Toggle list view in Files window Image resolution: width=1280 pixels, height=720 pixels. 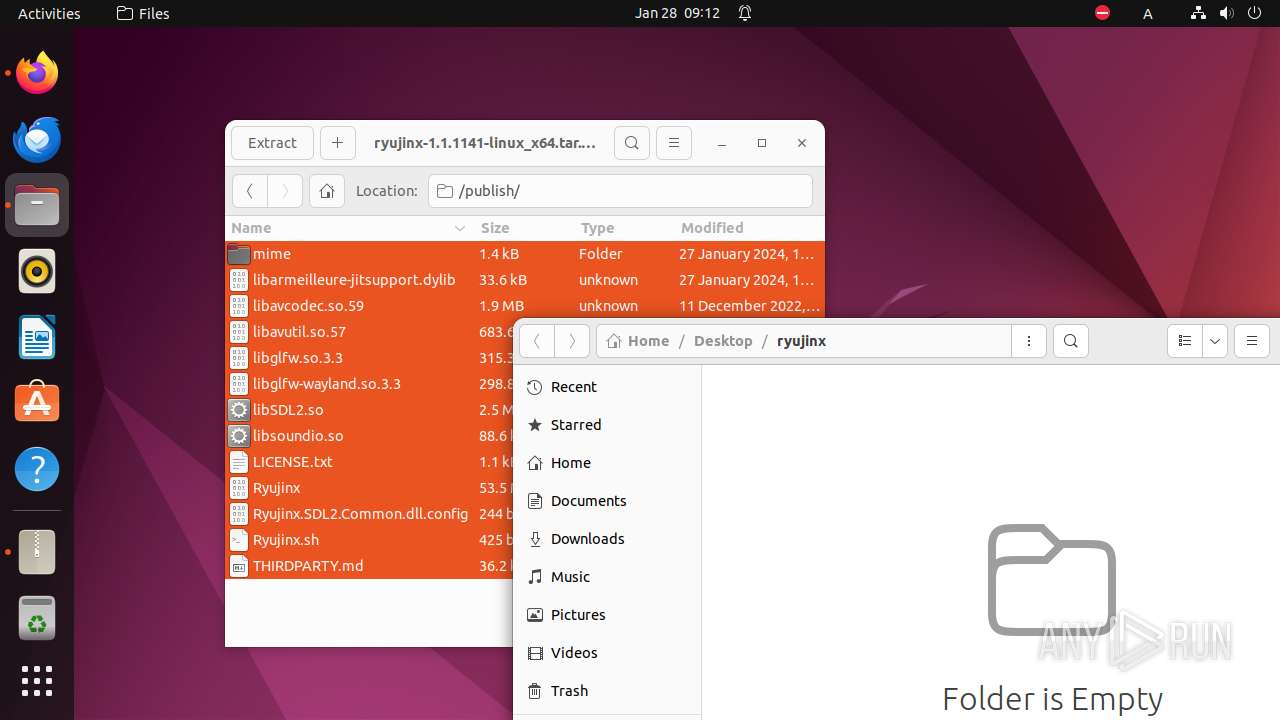1185,341
